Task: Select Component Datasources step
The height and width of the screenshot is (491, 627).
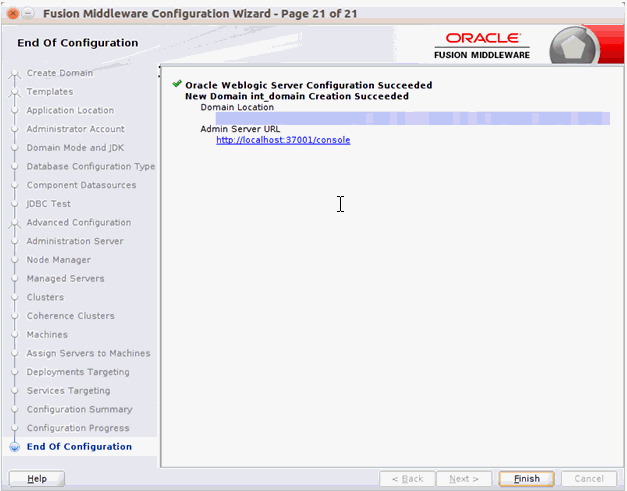Action: [81, 185]
